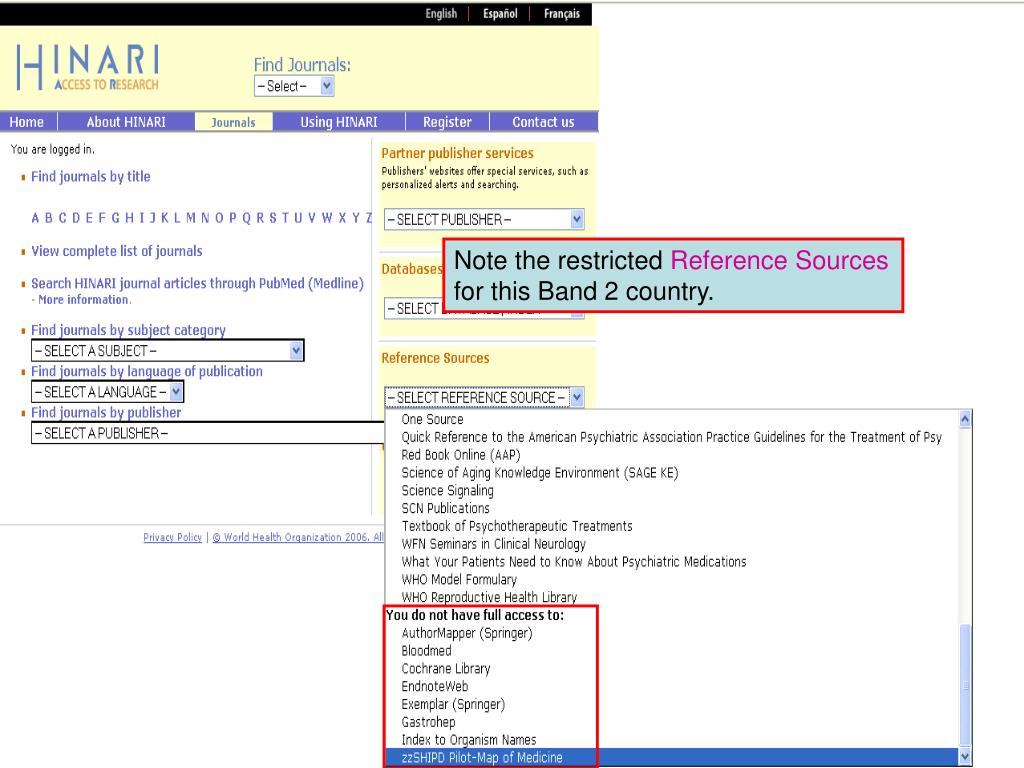The image size is (1024, 768).
Task: Select Index to Organism Names
Action: pyautogui.click(x=672, y=740)
